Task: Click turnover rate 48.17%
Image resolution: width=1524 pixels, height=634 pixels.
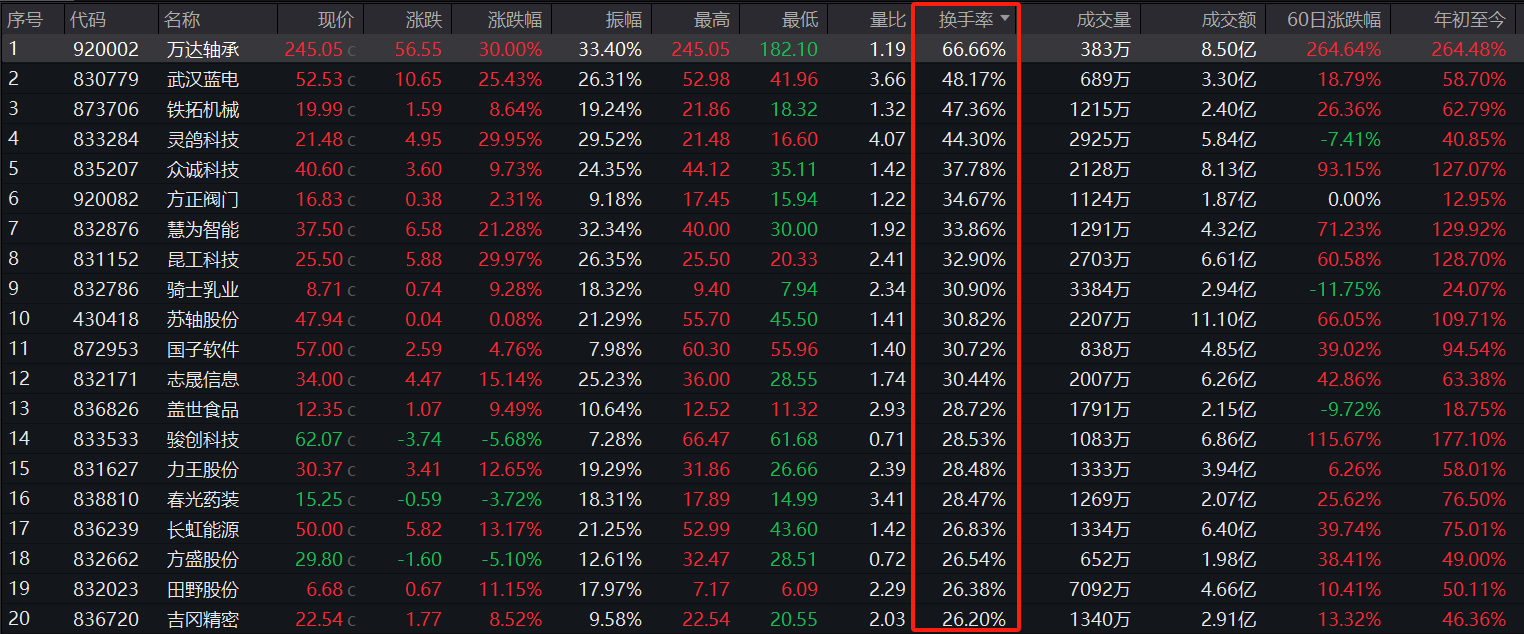Action: [x=974, y=79]
